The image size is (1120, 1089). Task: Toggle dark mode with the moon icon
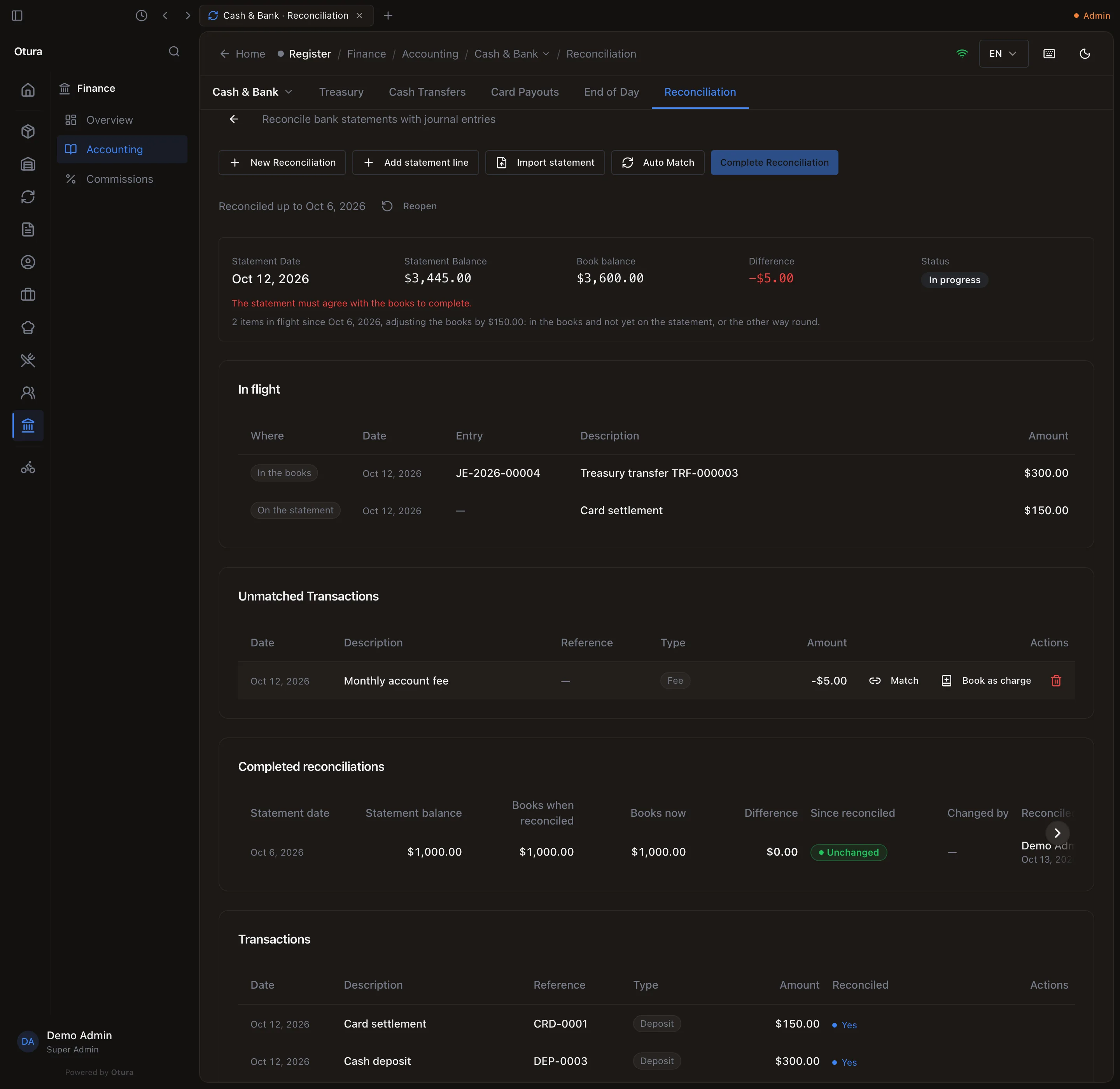point(1085,54)
